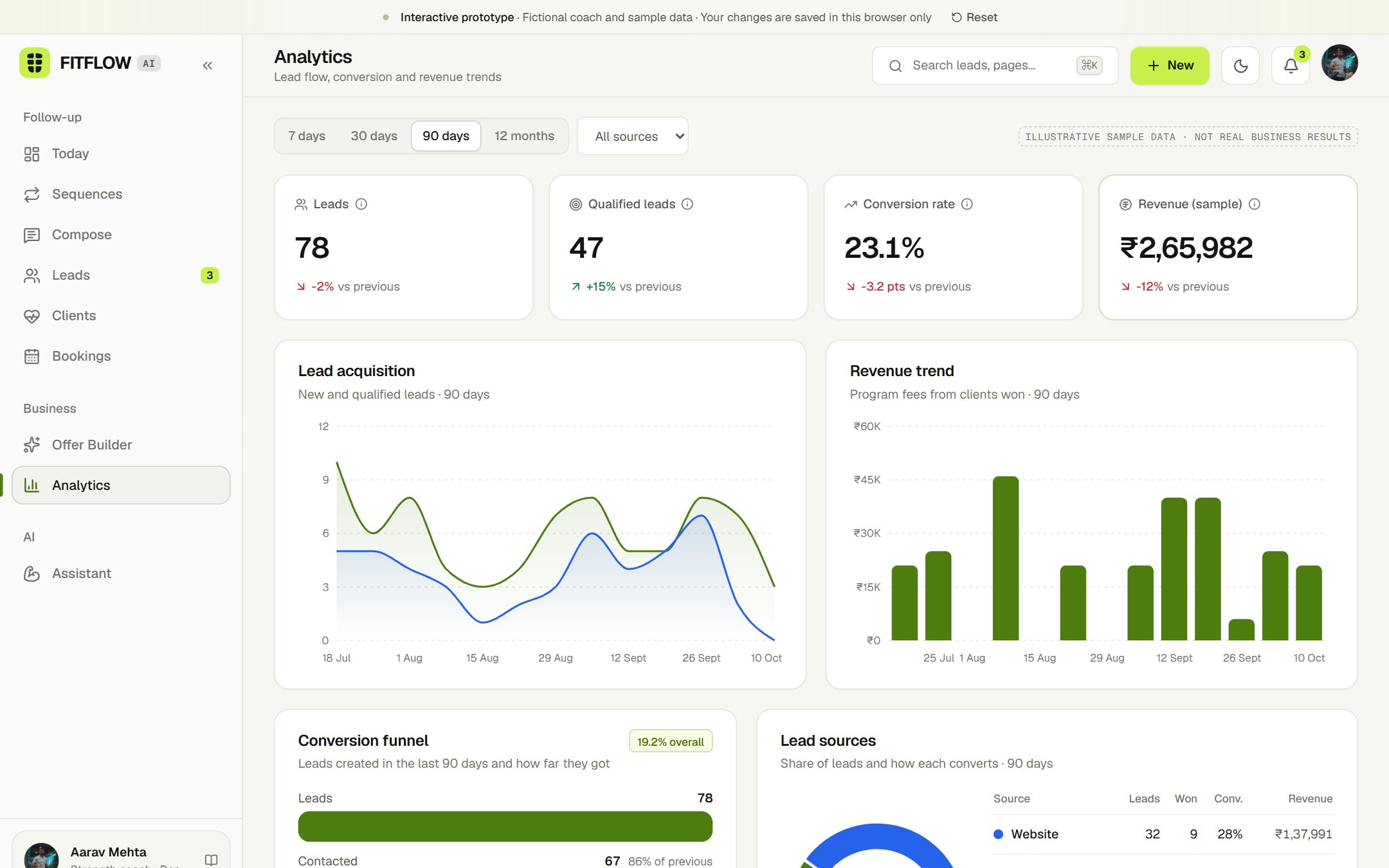Select the 90 days range
This screenshot has width=1389, height=868.
(x=446, y=136)
